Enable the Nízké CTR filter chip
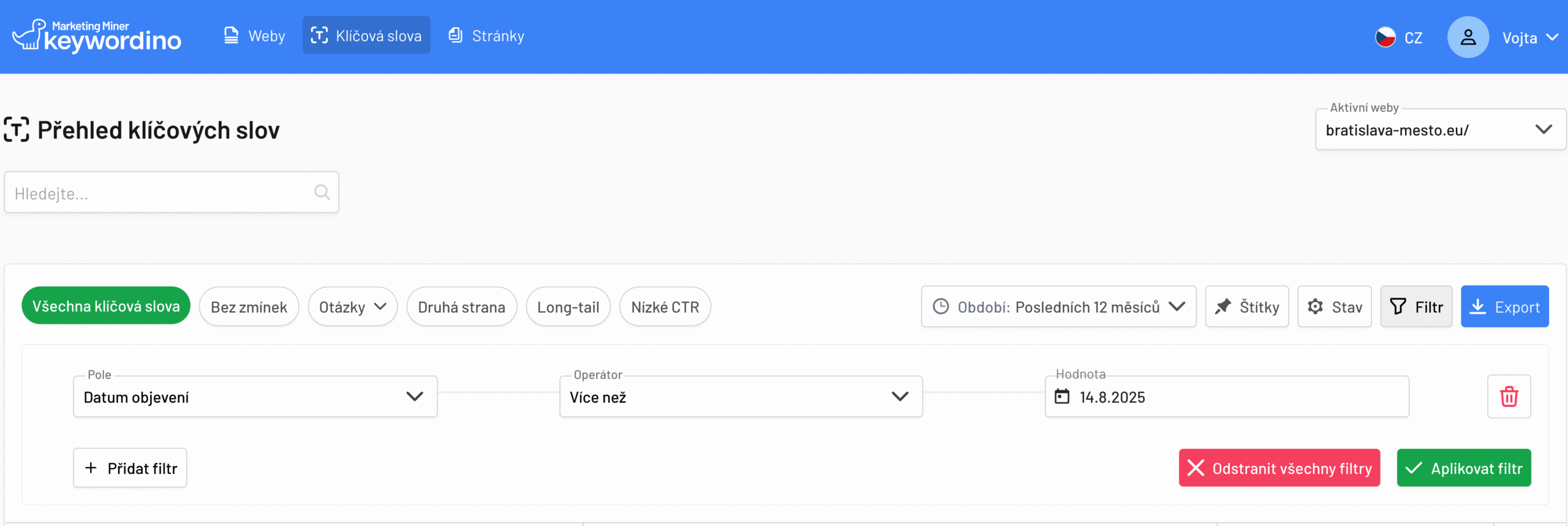 pos(665,307)
